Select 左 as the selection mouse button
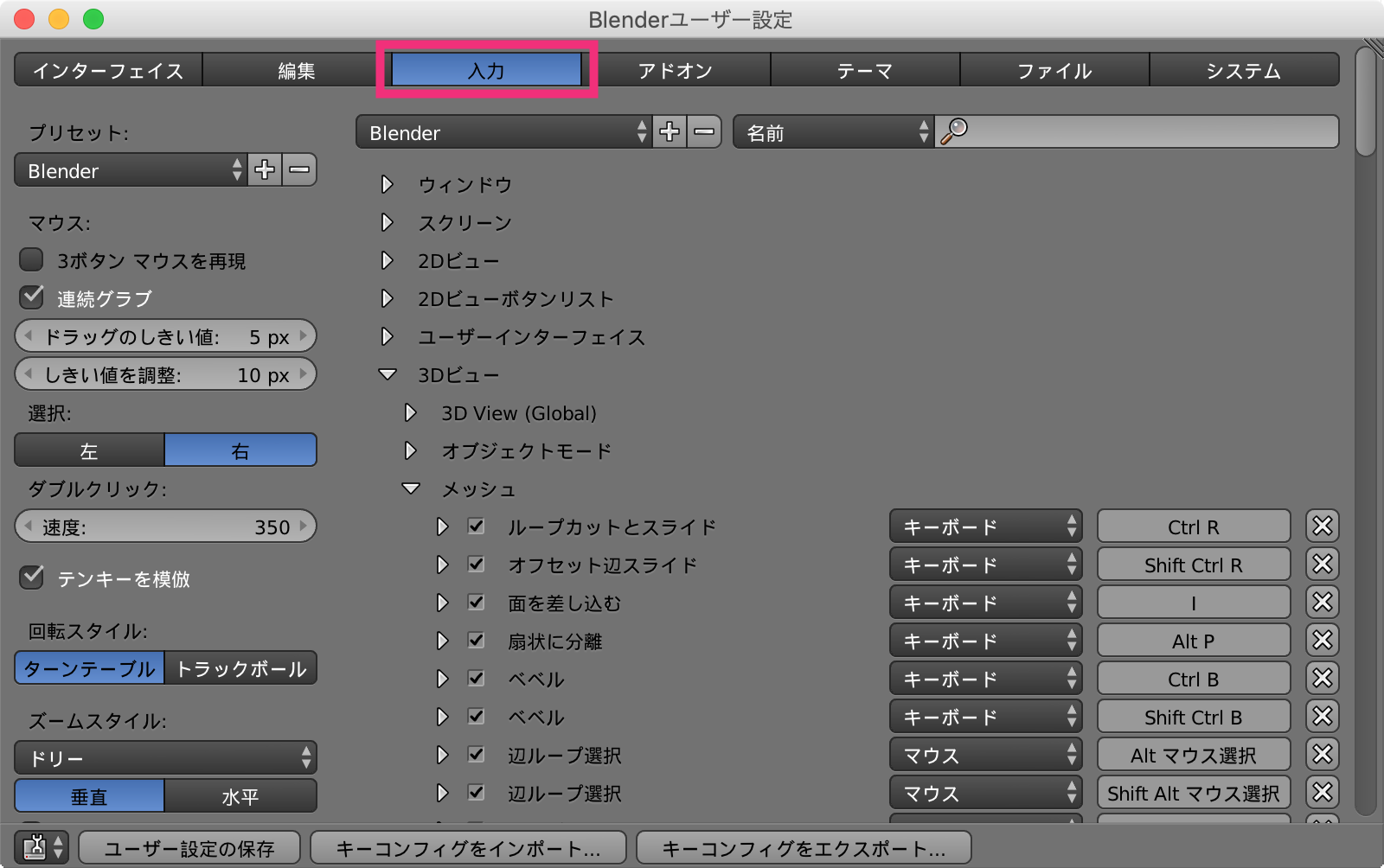Image resolution: width=1384 pixels, height=868 pixels. pos(89,450)
